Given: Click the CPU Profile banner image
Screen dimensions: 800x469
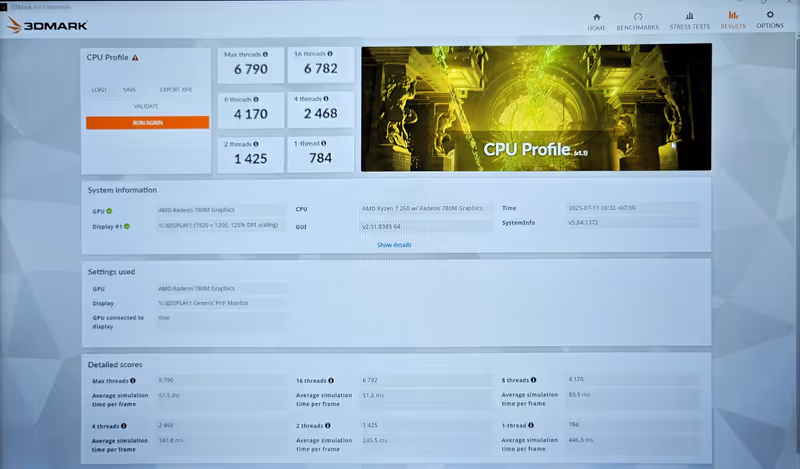Looking at the screenshot, I should (x=536, y=107).
